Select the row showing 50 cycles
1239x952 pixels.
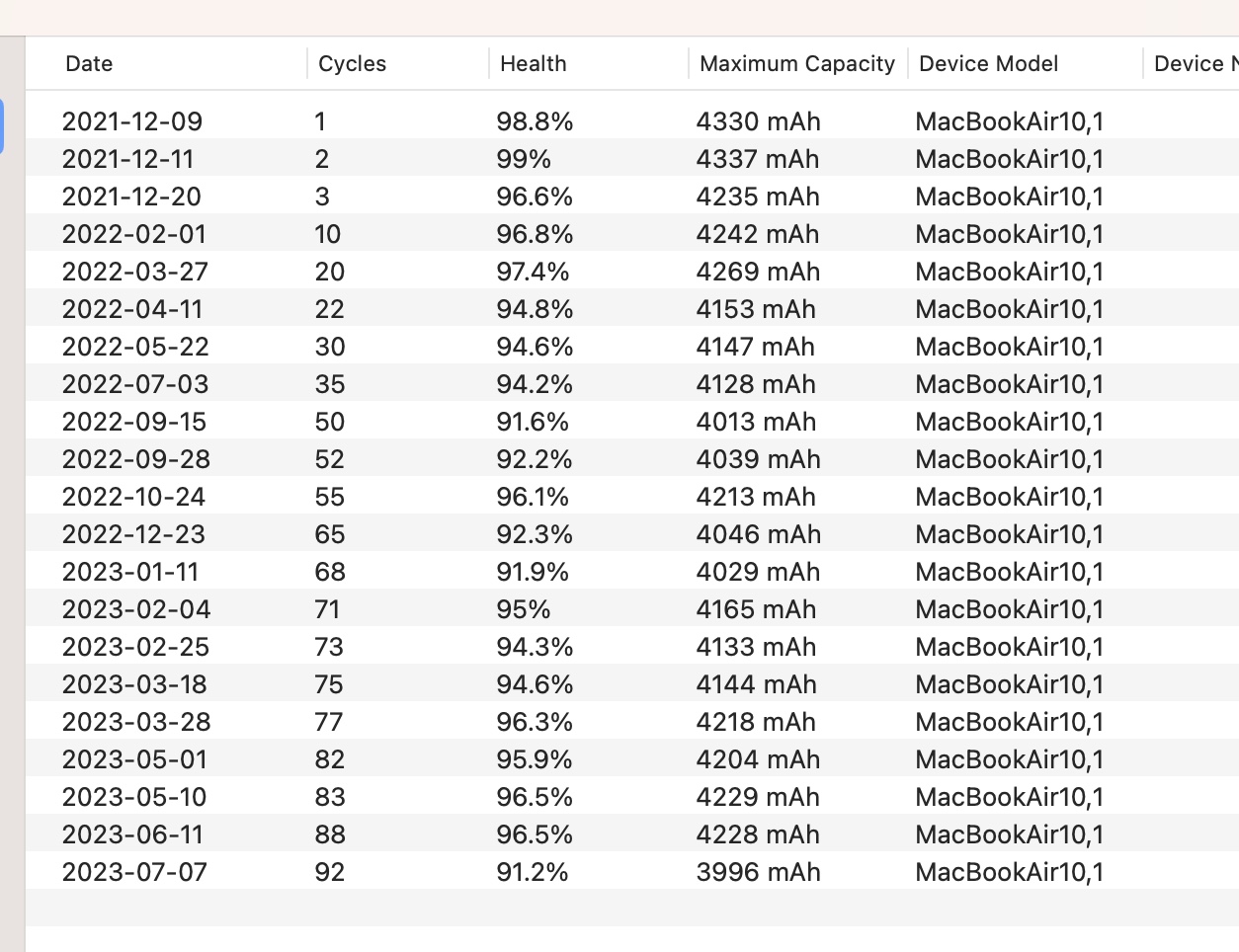tap(330, 422)
